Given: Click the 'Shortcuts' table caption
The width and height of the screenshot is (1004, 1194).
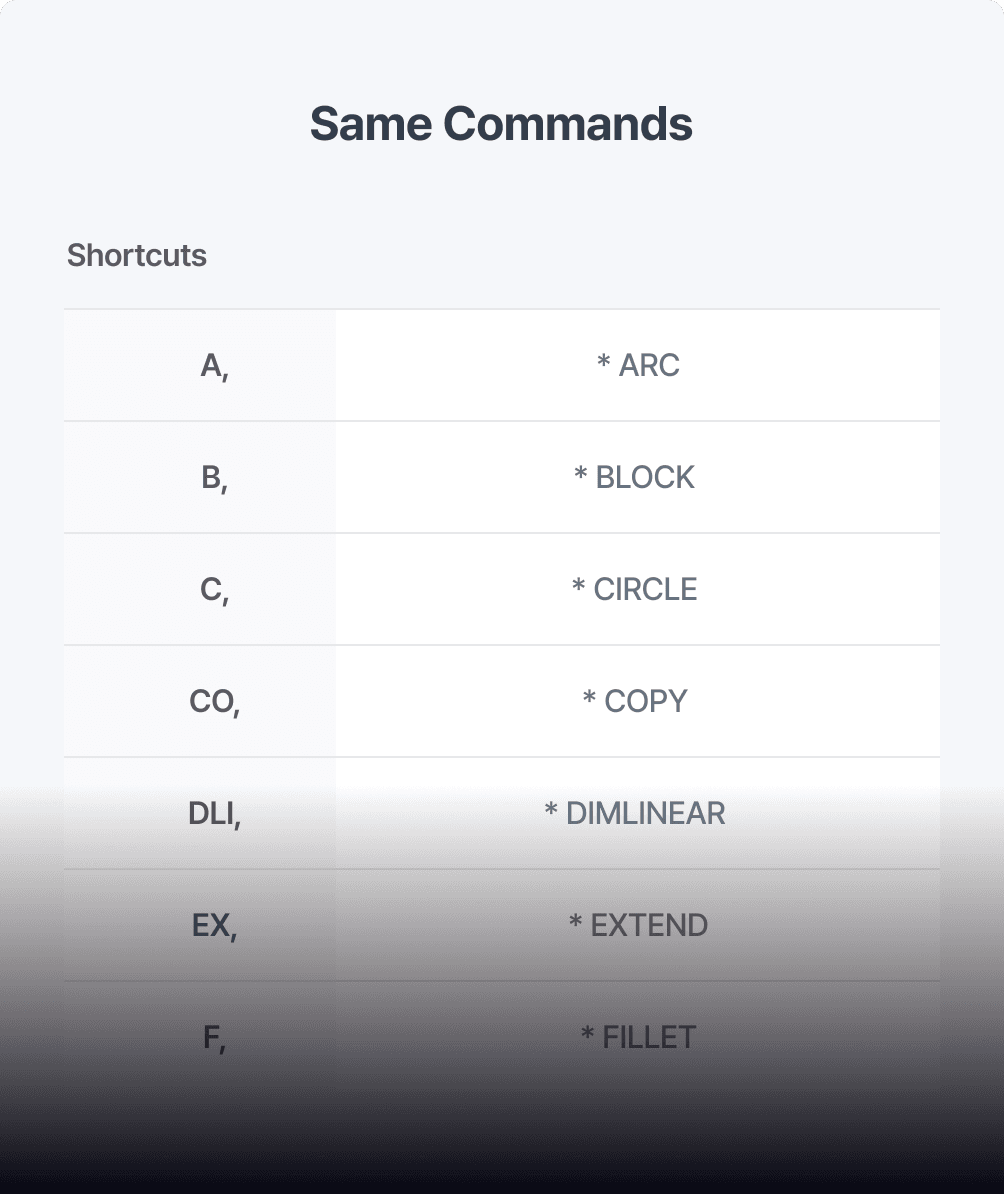Looking at the screenshot, I should click(136, 255).
